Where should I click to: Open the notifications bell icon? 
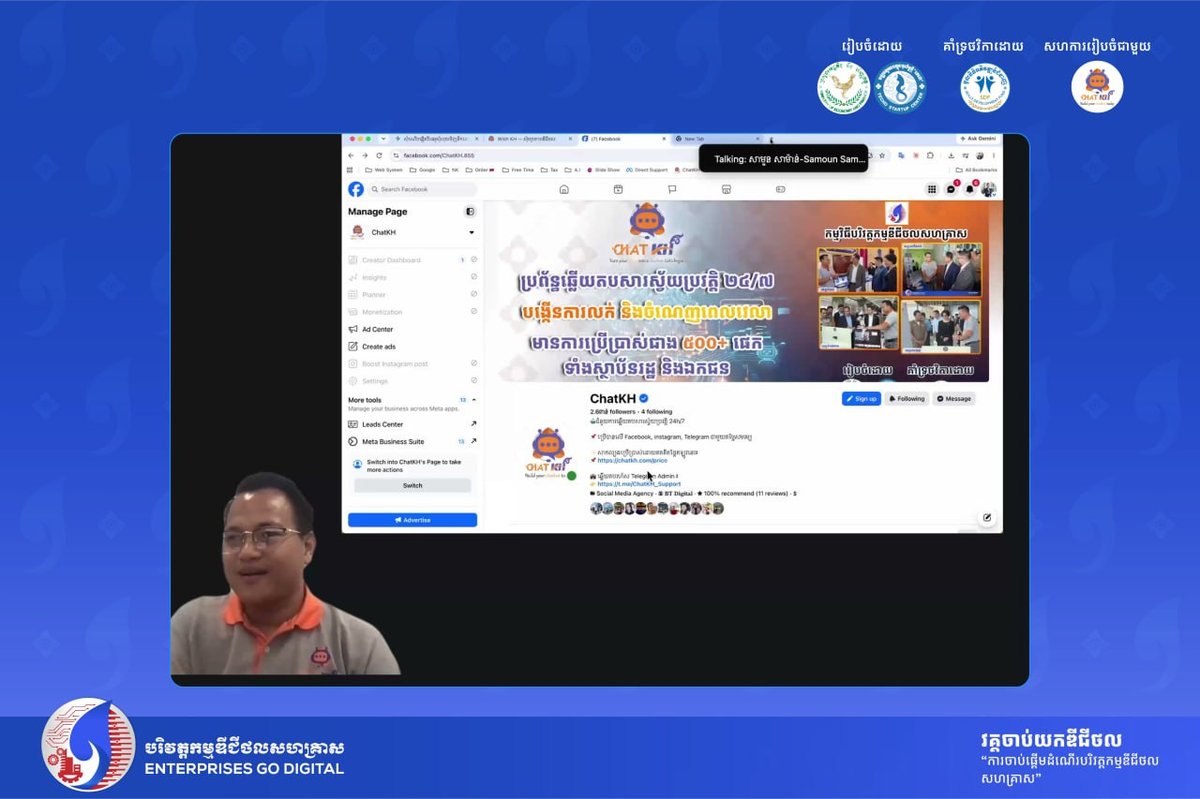pyautogui.click(x=970, y=189)
